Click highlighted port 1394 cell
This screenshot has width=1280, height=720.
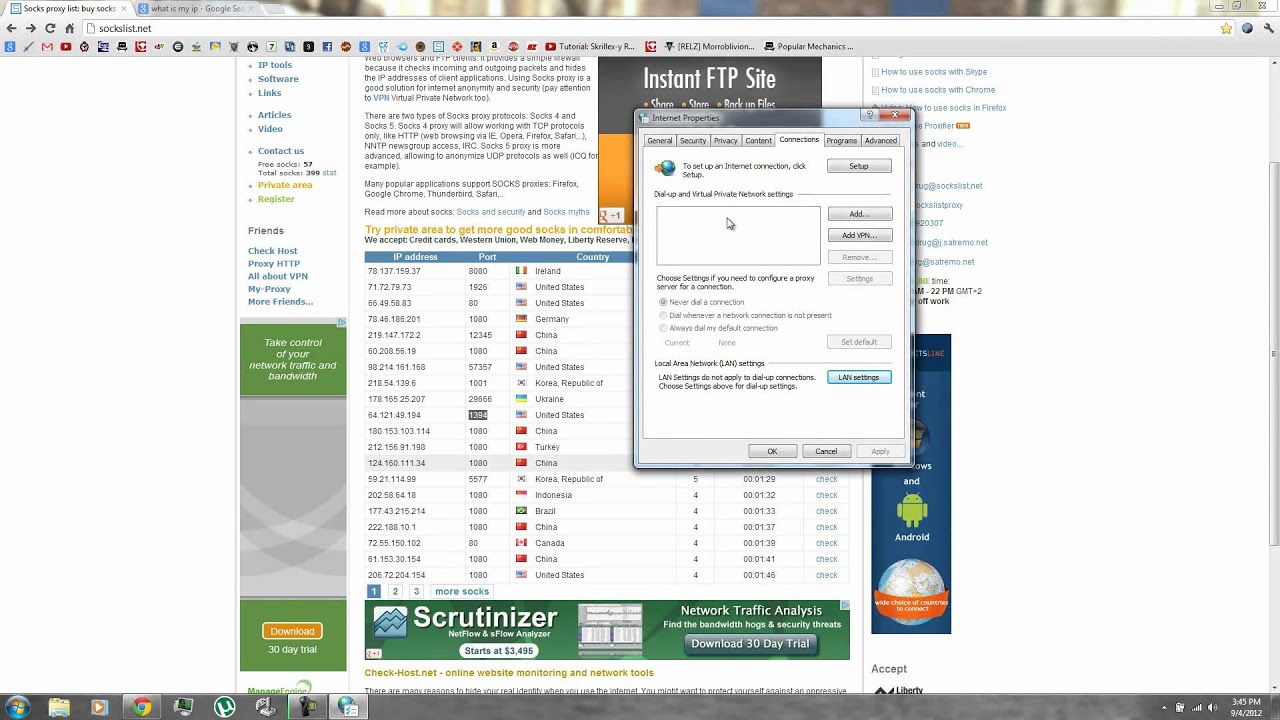pos(478,415)
